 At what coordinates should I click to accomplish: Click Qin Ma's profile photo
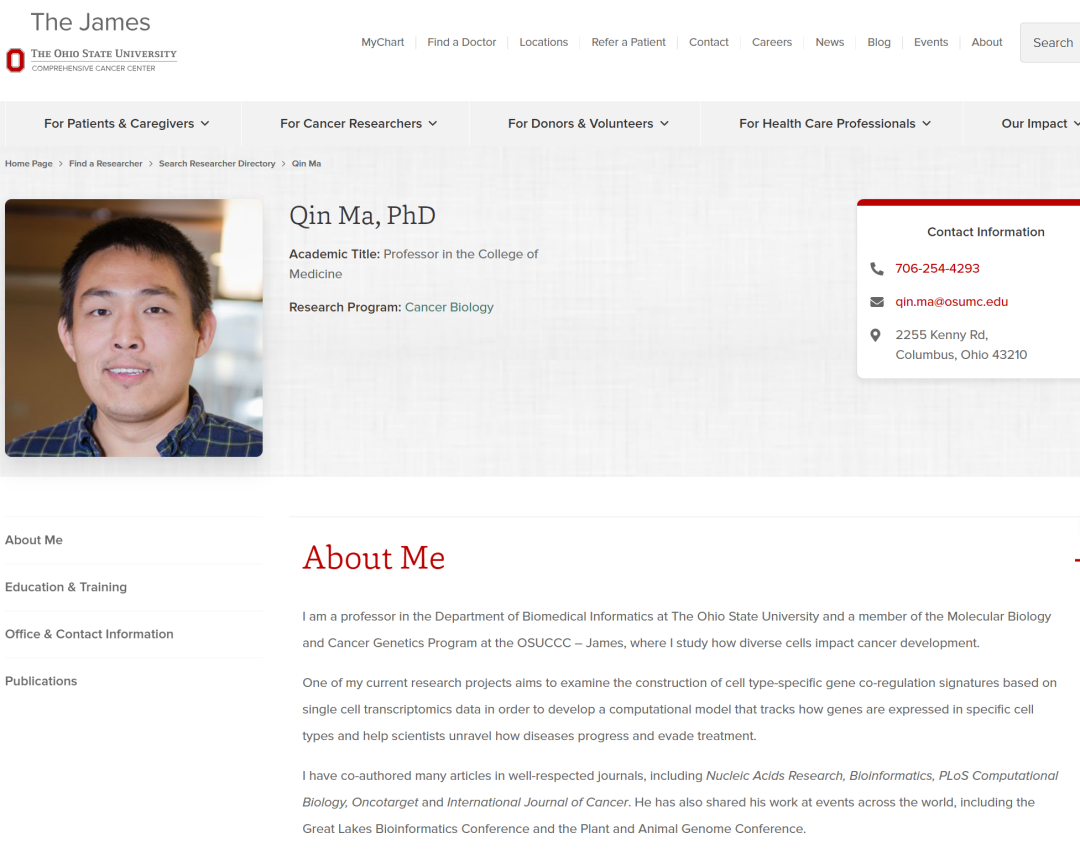[134, 328]
